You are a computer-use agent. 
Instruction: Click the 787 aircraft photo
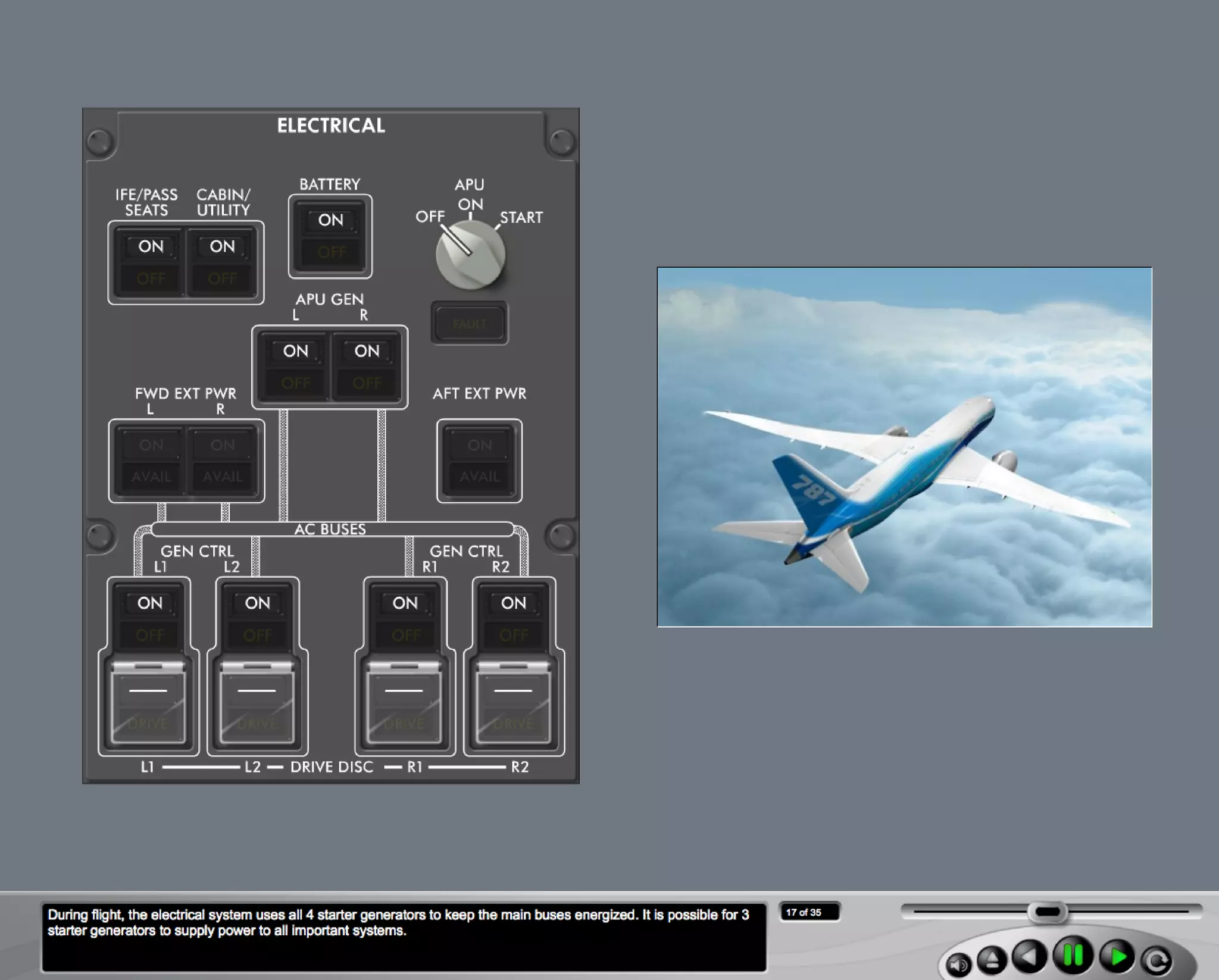[904, 447]
